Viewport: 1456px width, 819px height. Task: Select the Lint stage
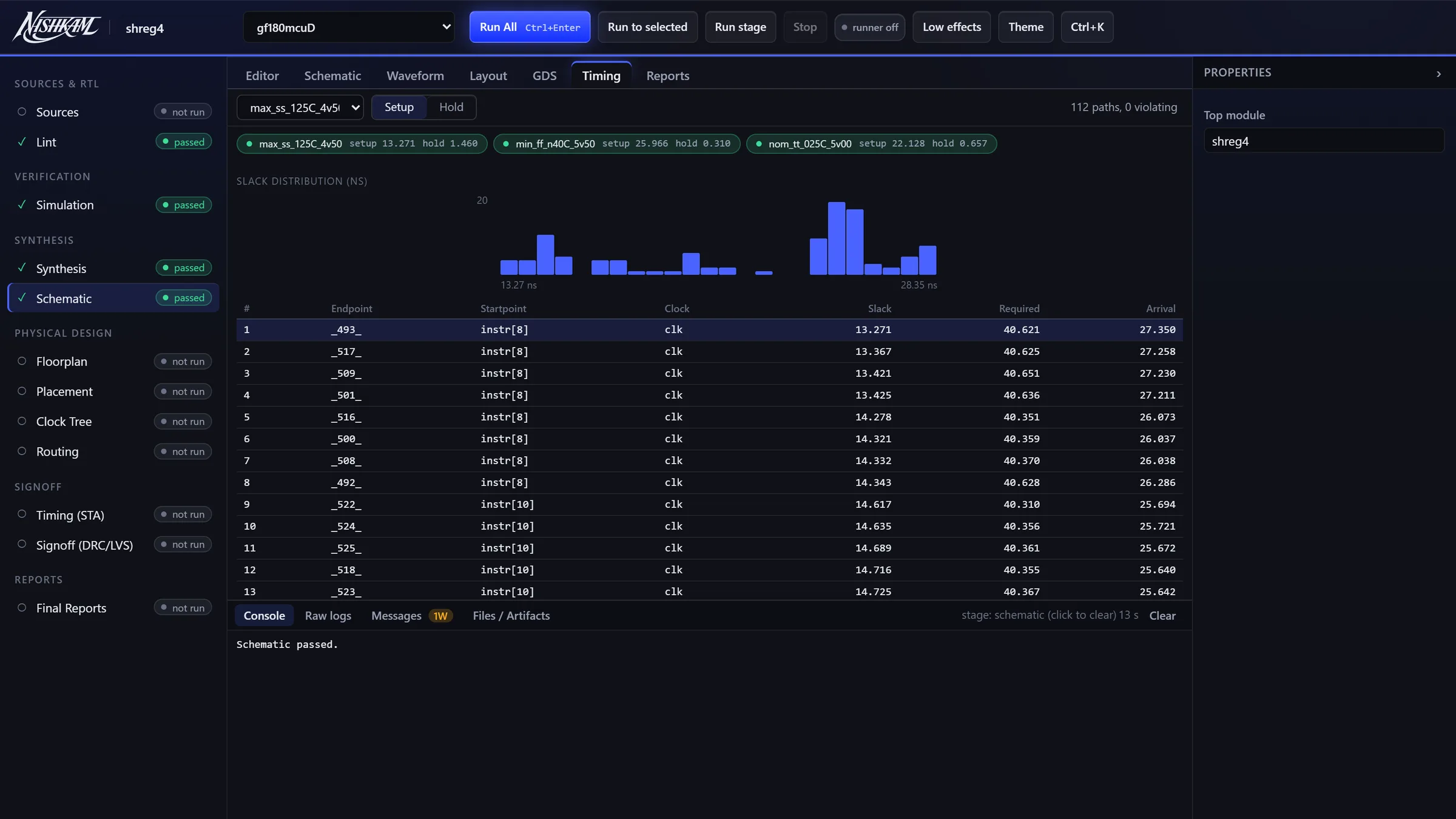(x=113, y=142)
